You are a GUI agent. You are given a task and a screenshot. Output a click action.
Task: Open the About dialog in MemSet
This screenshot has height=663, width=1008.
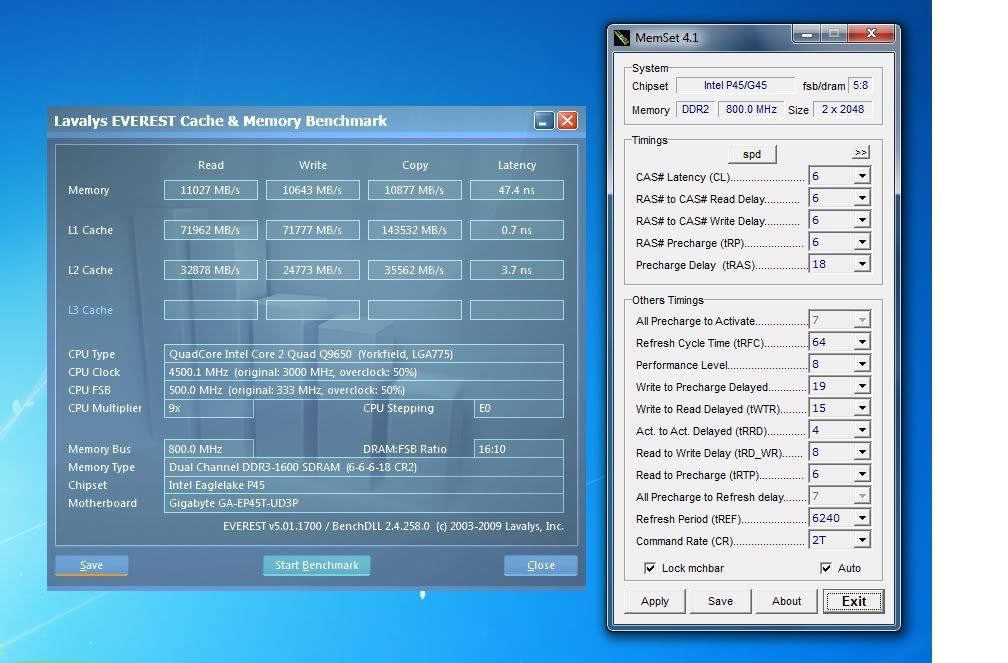coord(786,601)
